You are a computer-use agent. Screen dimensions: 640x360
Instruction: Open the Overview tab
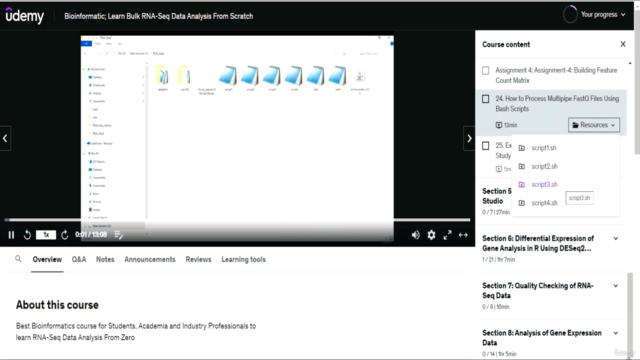47,259
